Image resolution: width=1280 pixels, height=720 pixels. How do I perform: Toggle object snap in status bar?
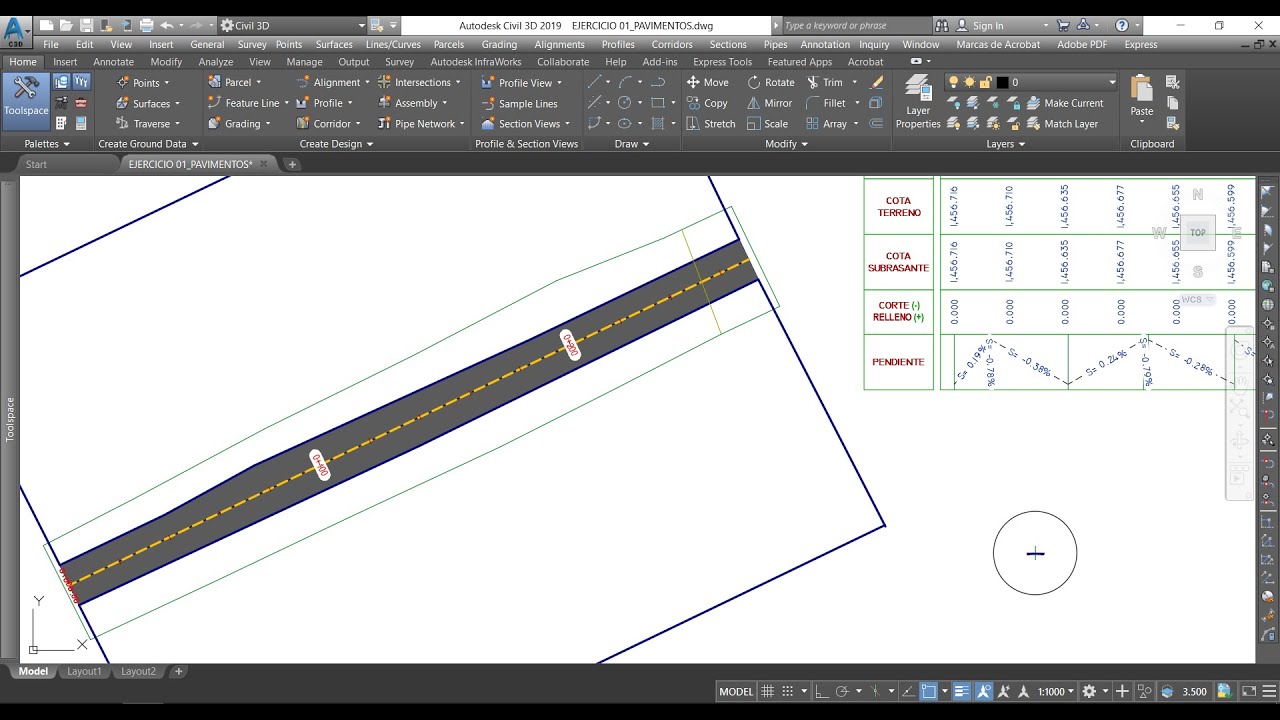point(929,691)
